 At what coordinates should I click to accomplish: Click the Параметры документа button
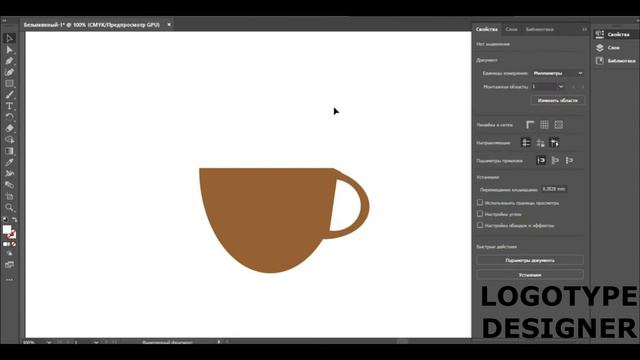(530, 260)
